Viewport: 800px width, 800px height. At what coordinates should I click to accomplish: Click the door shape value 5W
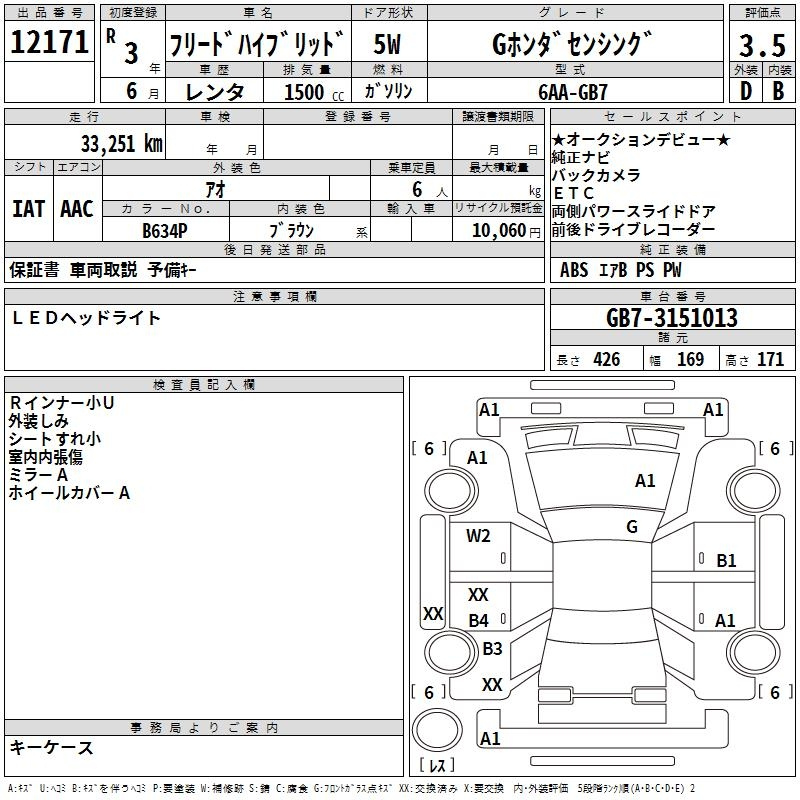click(387, 44)
